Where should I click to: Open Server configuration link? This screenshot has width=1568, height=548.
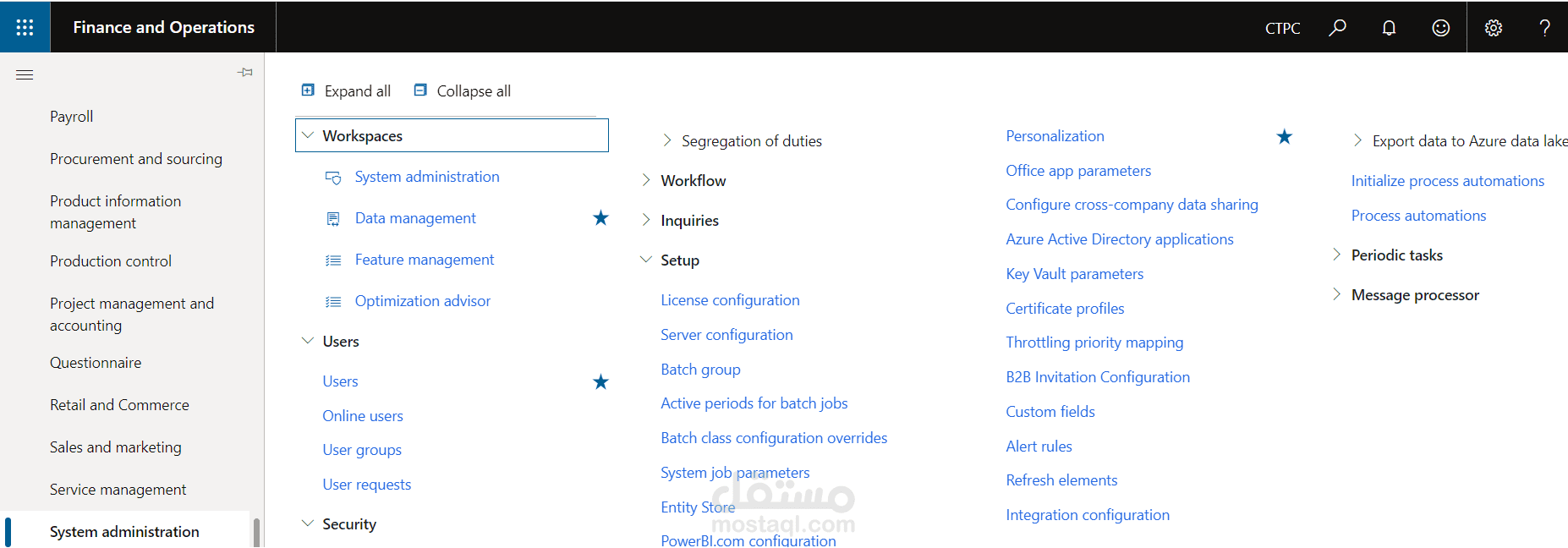pos(726,335)
